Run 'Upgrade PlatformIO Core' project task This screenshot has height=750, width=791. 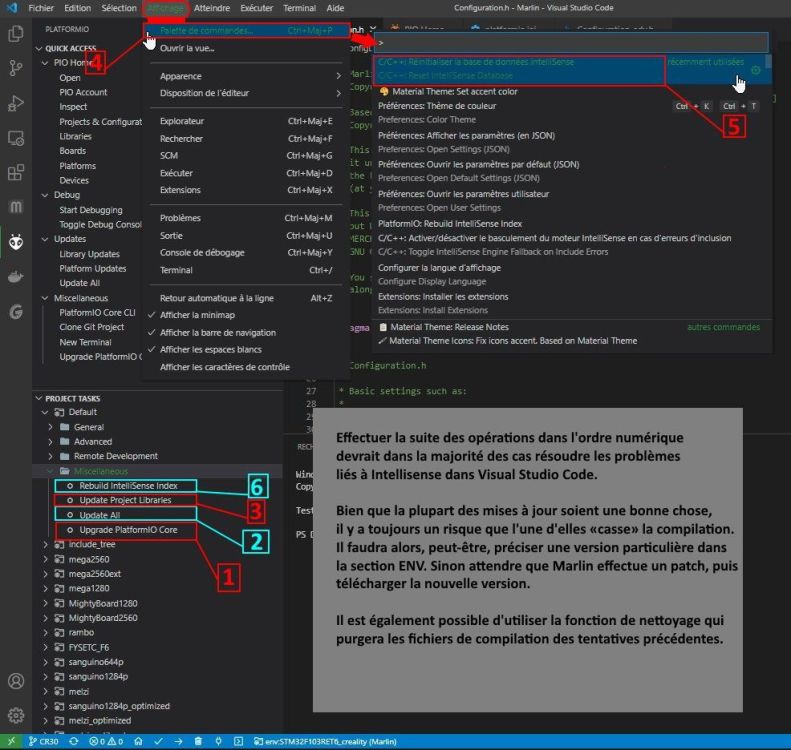pyautogui.click(x=128, y=530)
